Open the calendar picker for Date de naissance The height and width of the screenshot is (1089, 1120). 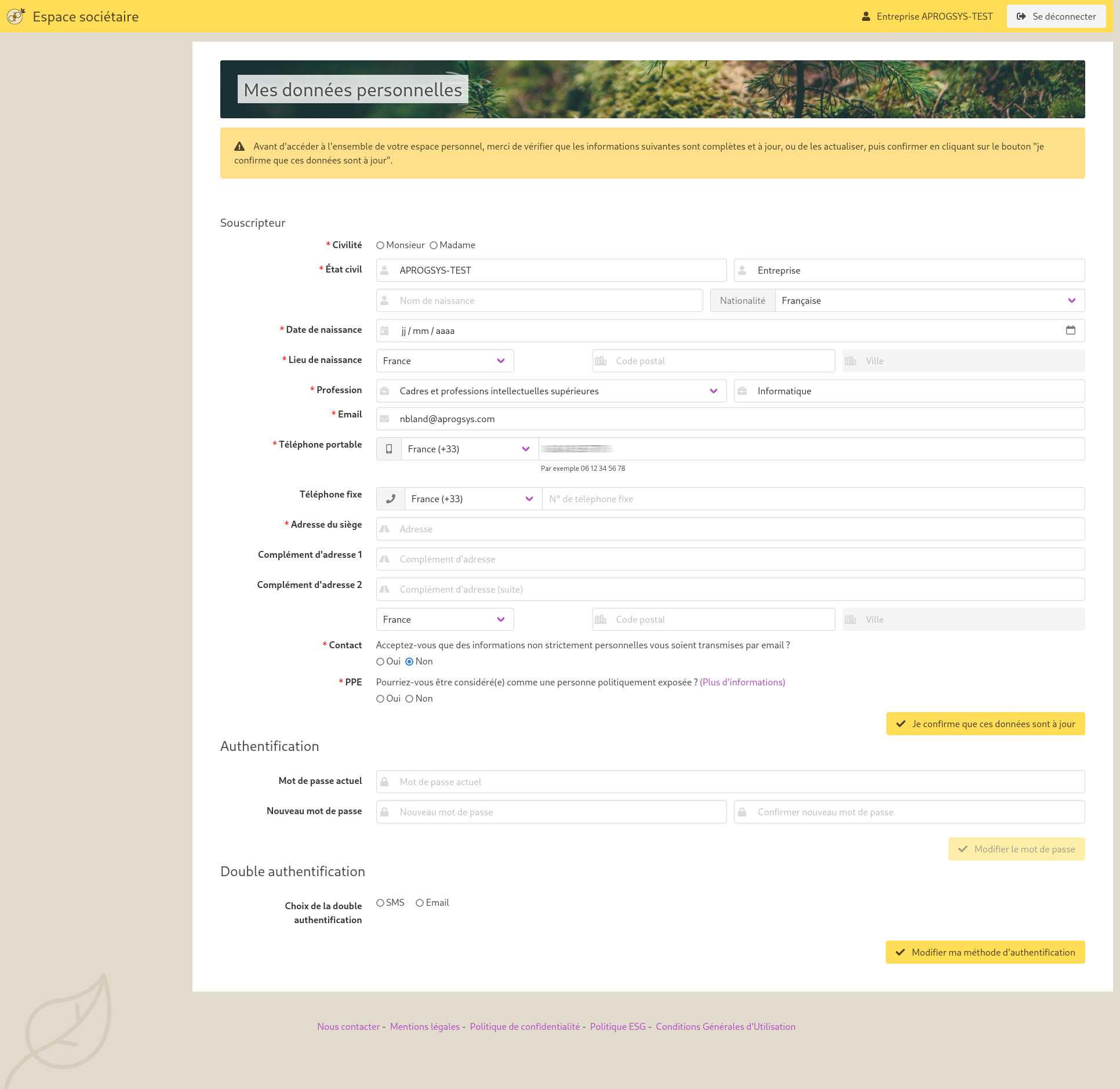click(1071, 331)
